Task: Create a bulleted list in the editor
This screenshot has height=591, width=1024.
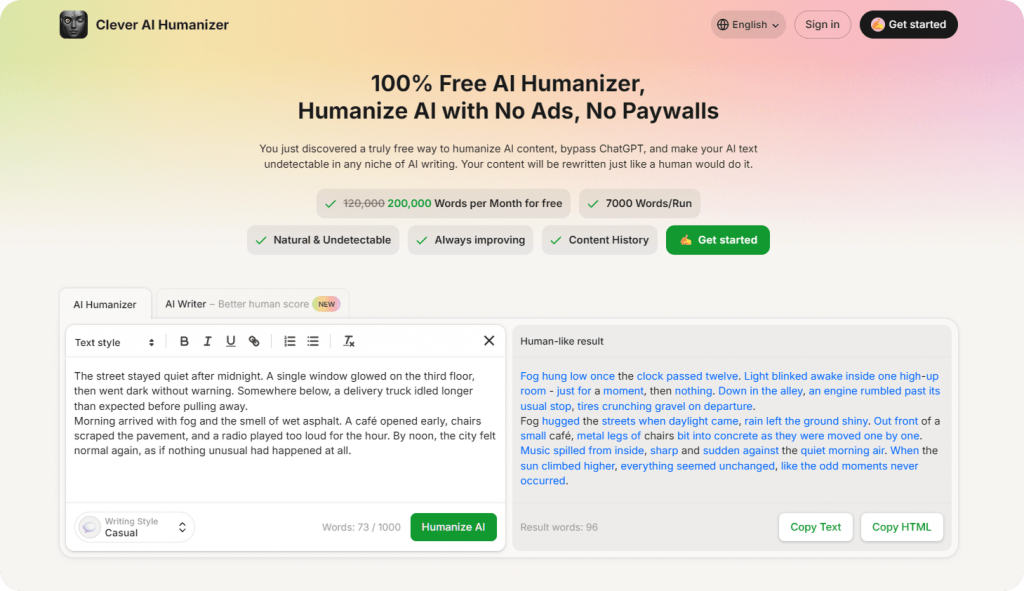Action: 313,341
